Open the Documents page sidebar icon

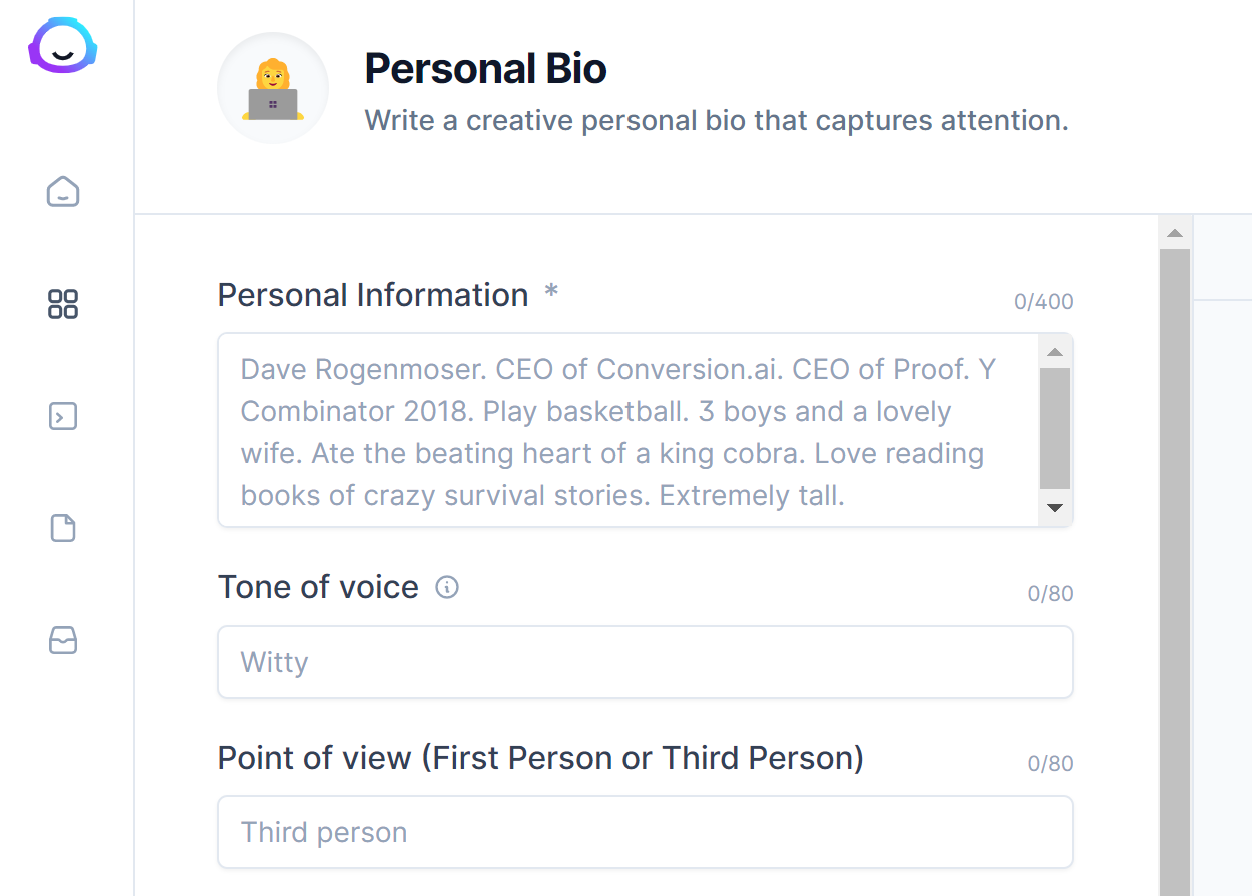pos(63,528)
